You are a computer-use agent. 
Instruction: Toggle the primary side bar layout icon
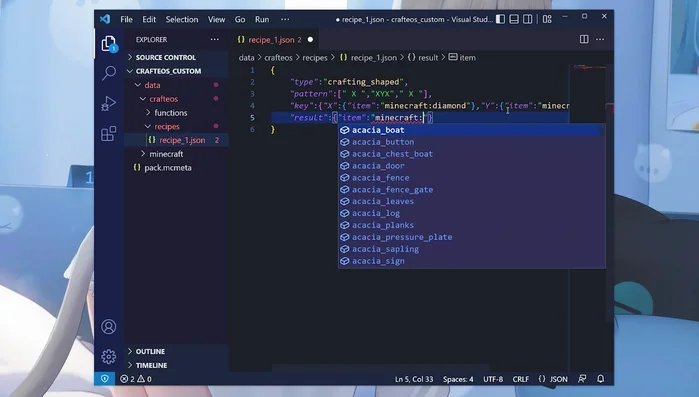(x=501, y=19)
